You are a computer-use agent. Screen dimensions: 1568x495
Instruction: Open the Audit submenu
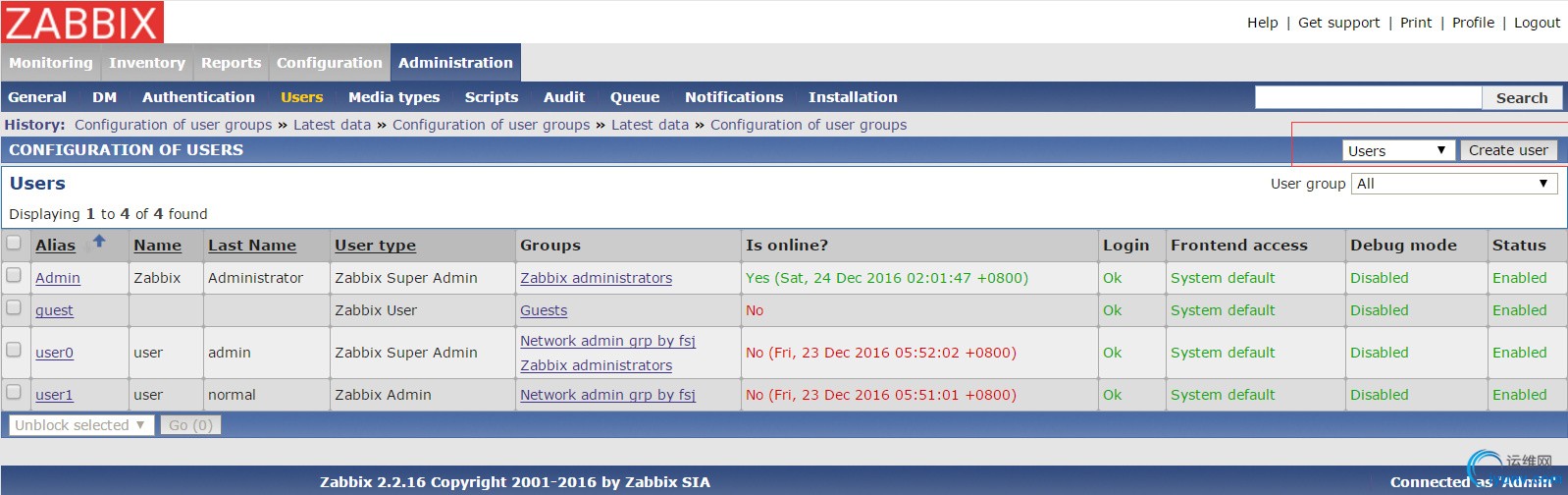pyautogui.click(x=564, y=97)
